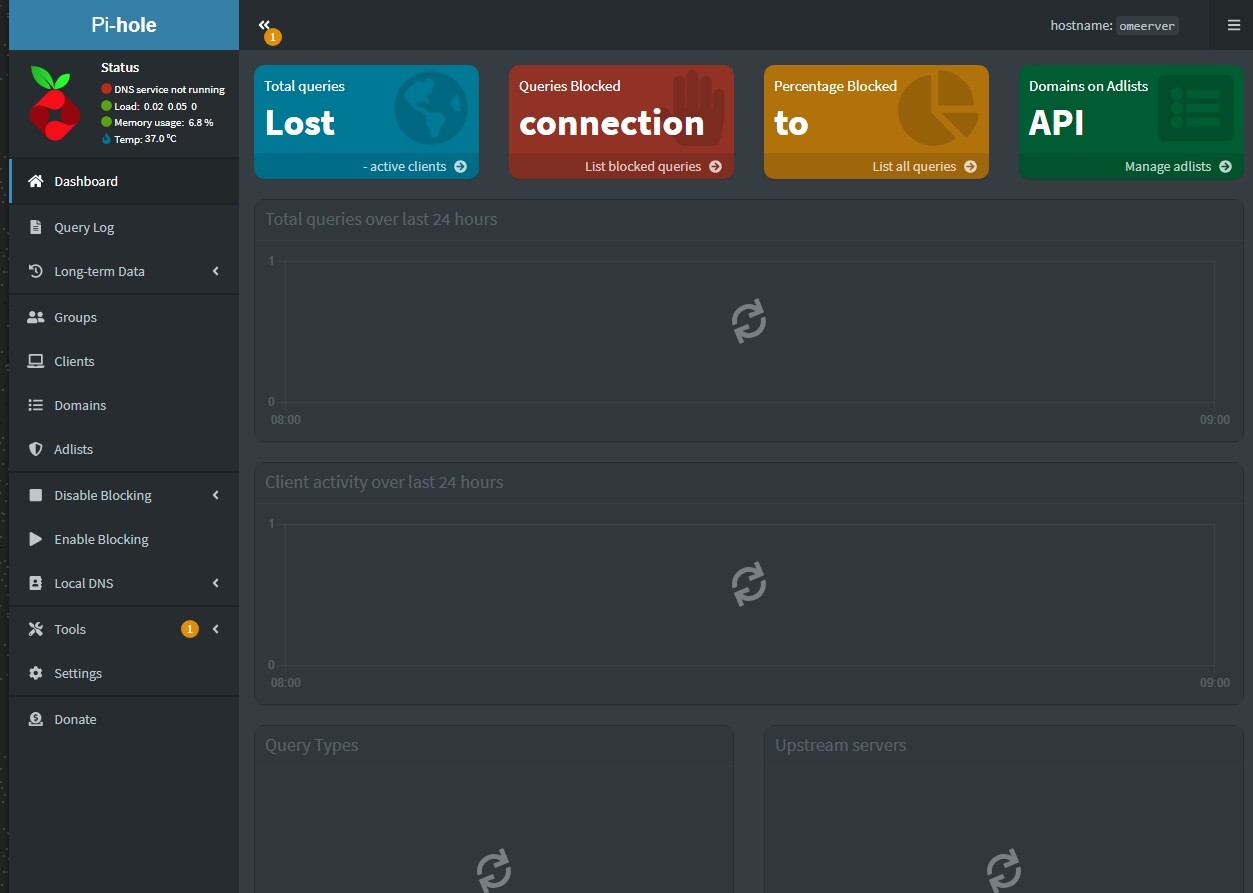Click the hand icon on Queries Blocked card

[698, 109]
